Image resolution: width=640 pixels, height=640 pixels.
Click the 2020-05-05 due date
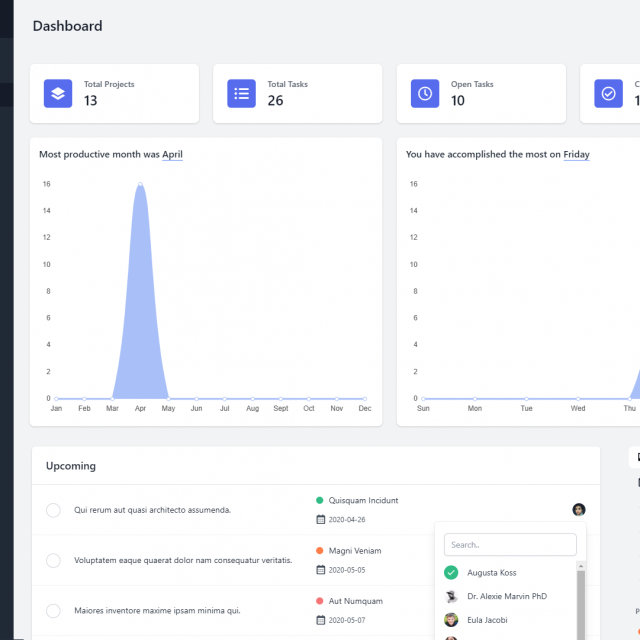[x=347, y=570]
